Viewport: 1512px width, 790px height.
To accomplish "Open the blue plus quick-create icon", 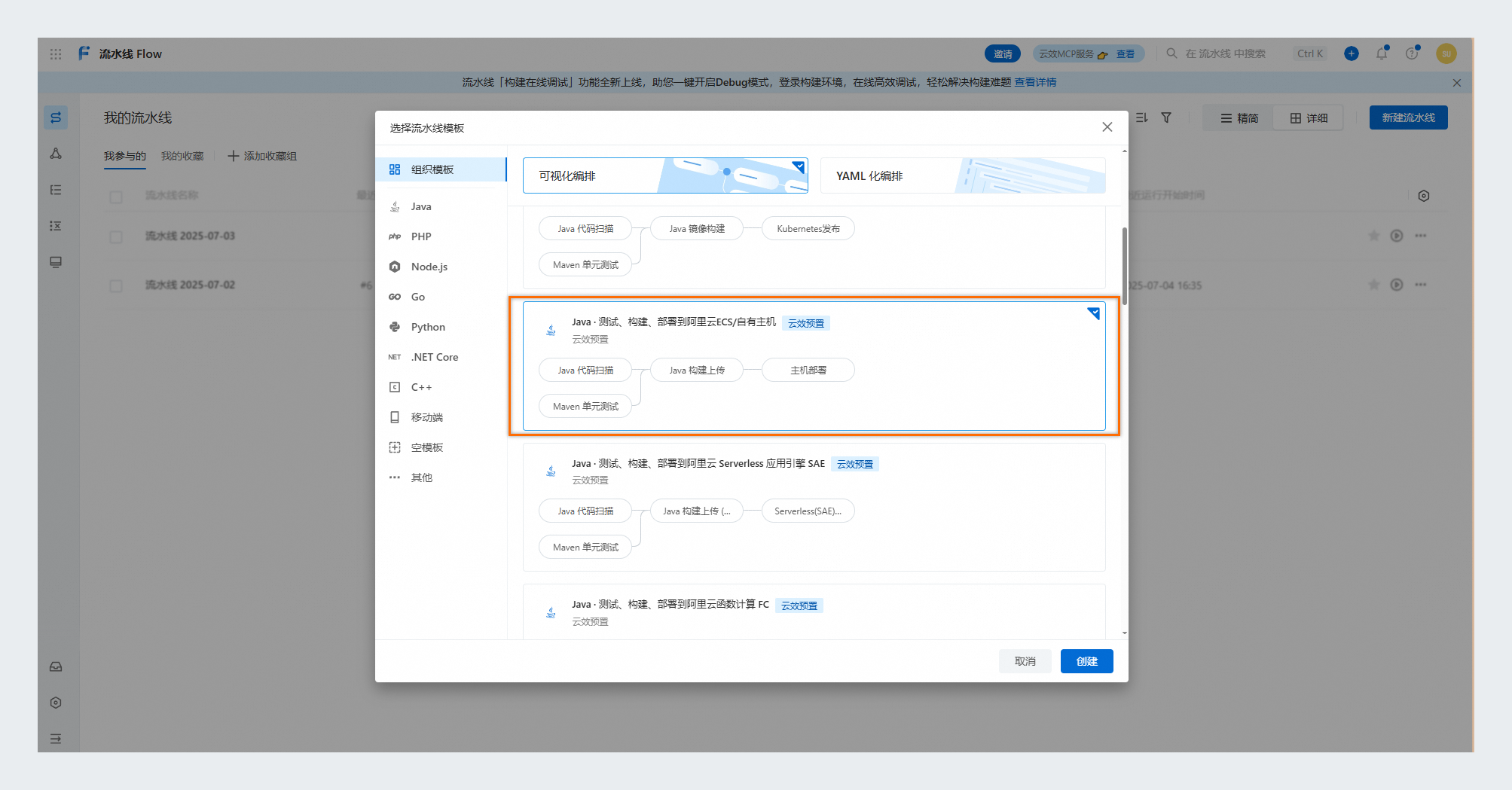I will pos(1352,53).
